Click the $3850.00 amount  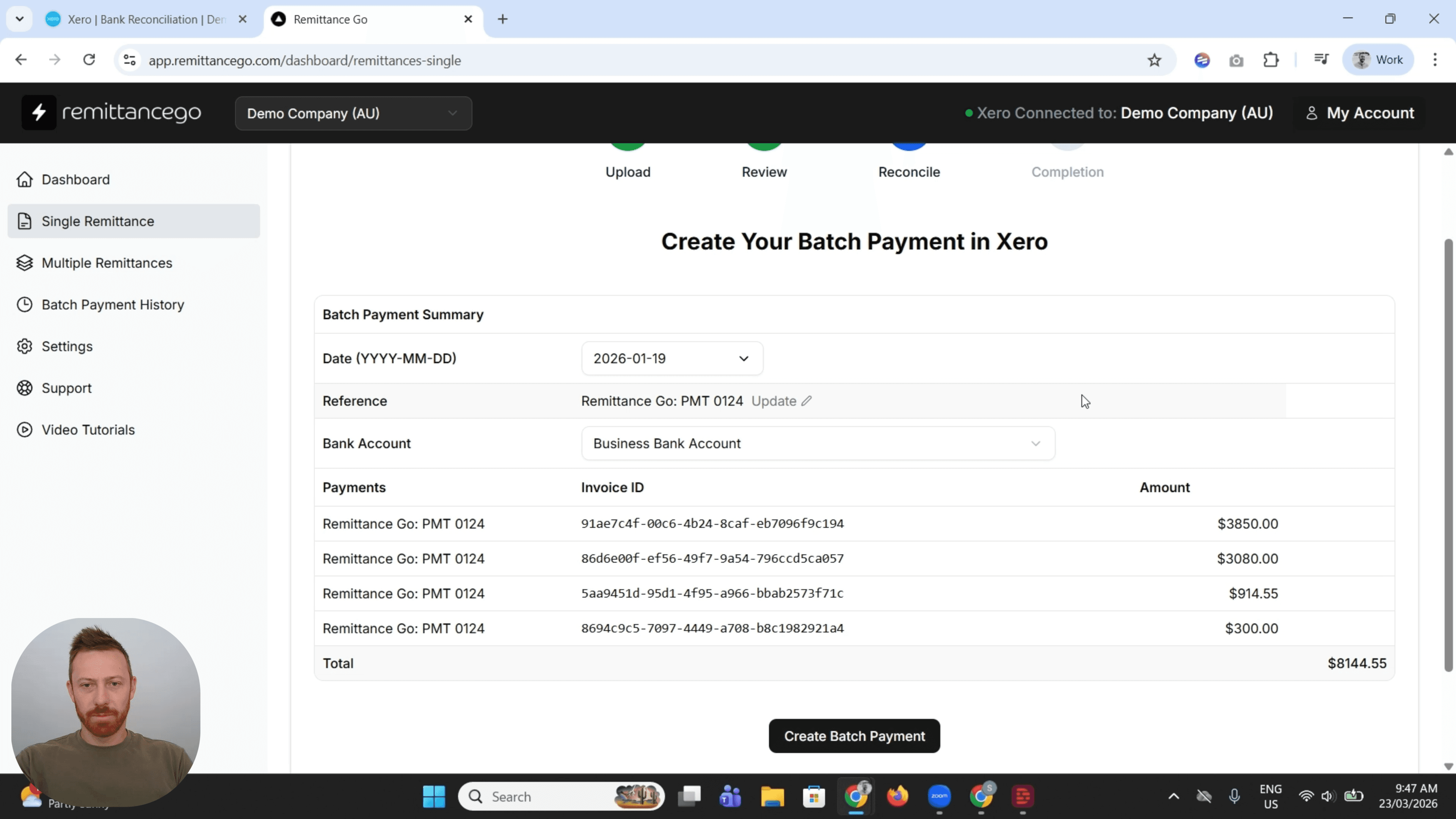click(1247, 524)
